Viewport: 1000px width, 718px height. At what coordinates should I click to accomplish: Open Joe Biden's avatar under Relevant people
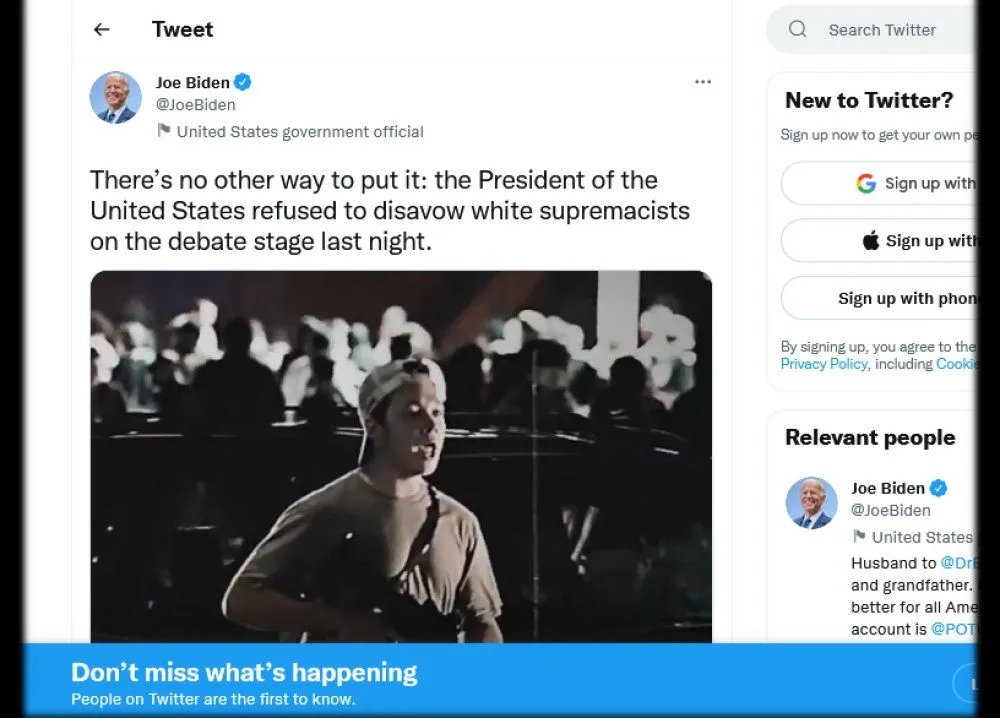(812, 503)
